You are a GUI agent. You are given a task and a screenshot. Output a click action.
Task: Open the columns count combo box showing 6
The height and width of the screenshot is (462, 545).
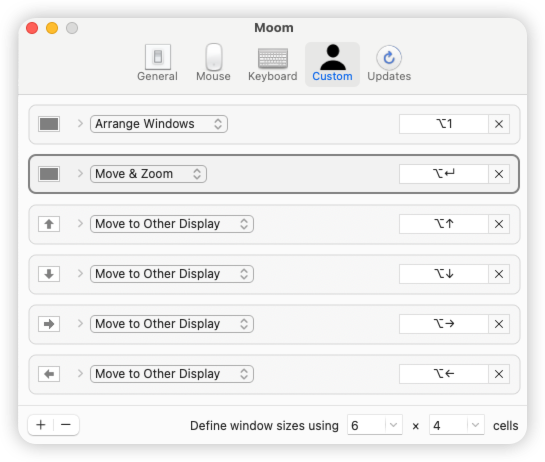point(375,425)
